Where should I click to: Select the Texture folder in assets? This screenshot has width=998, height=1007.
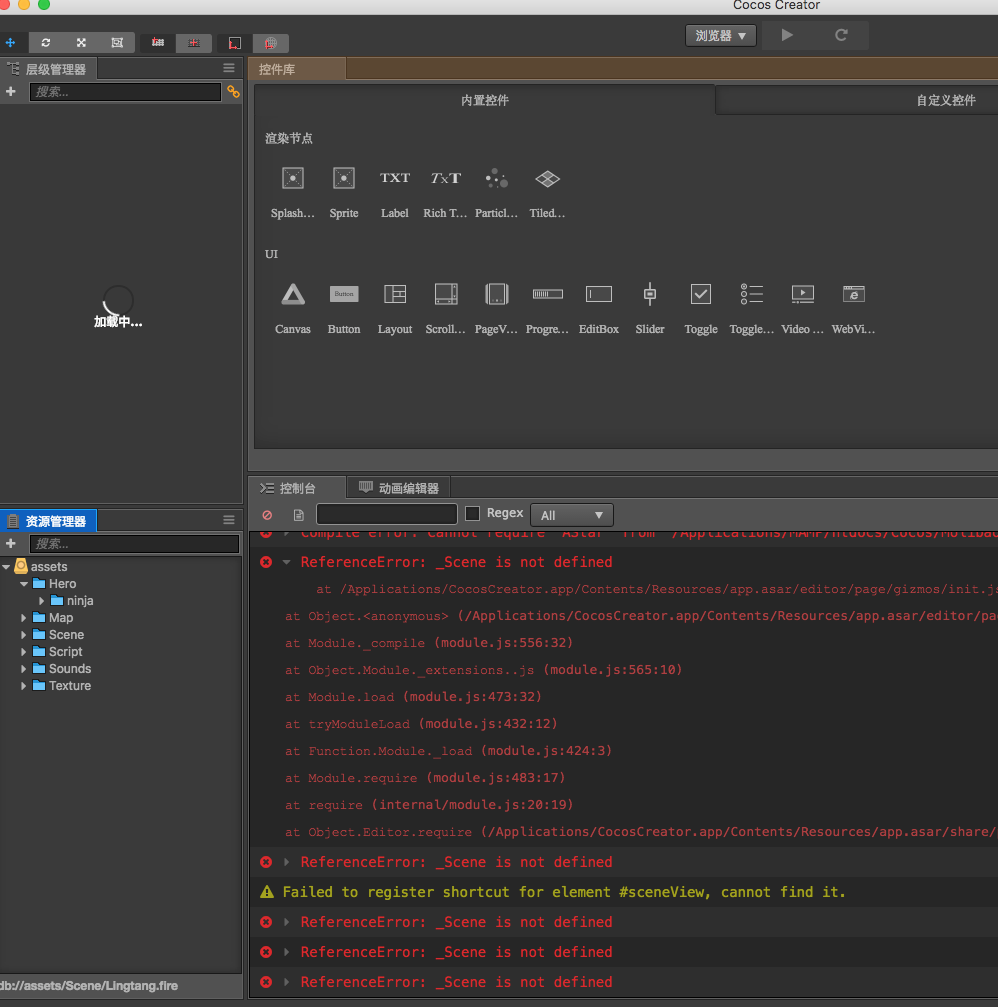[x=69, y=686]
